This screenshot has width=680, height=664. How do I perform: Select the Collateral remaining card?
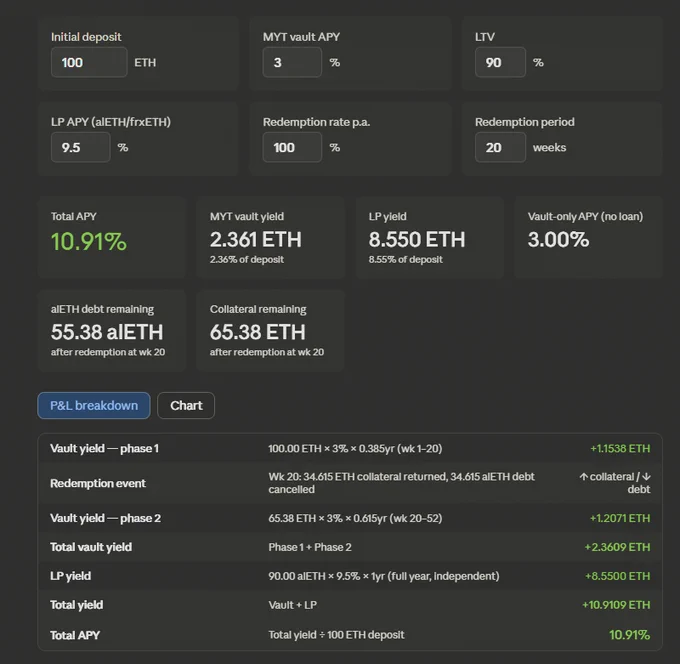271,330
